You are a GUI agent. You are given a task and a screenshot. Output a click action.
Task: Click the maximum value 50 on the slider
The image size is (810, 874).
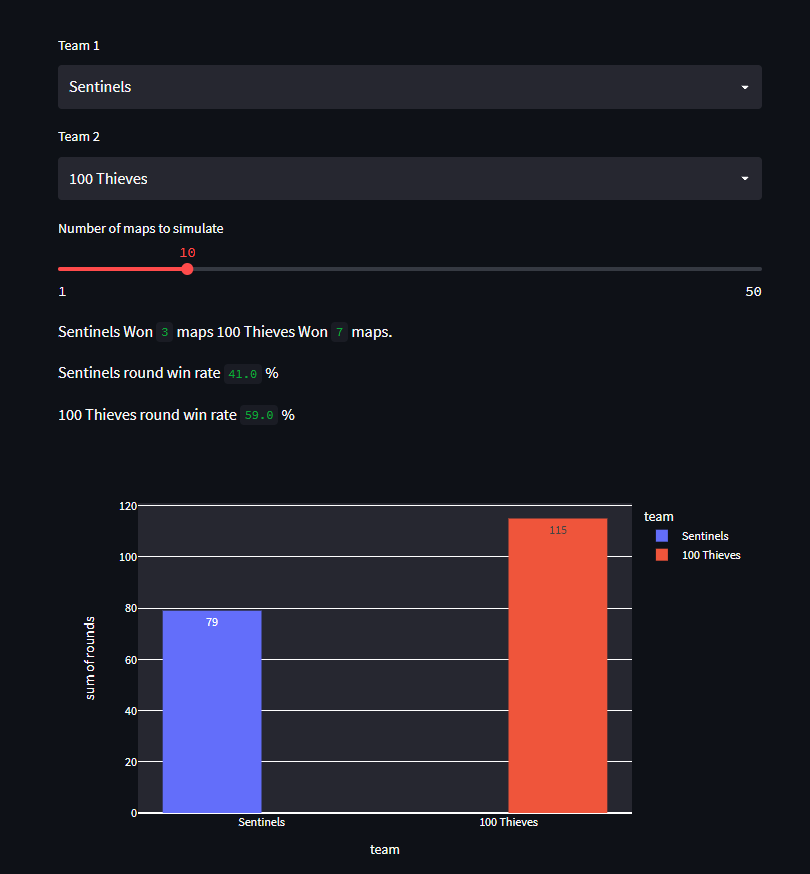click(753, 291)
